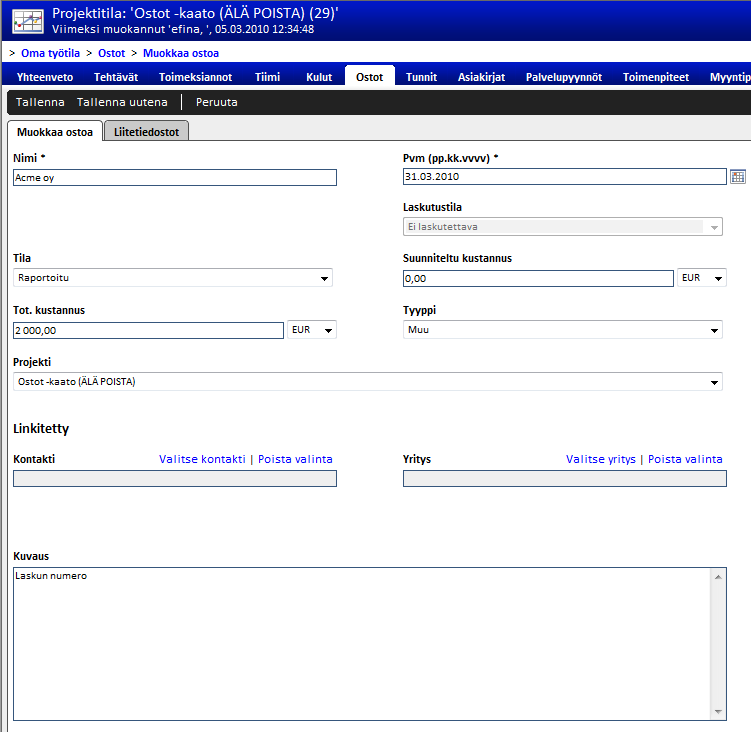The width and height of the screenshot is (751, 732).
Task: Click Tallenna uutena to save as new
Action: point(122,102)
